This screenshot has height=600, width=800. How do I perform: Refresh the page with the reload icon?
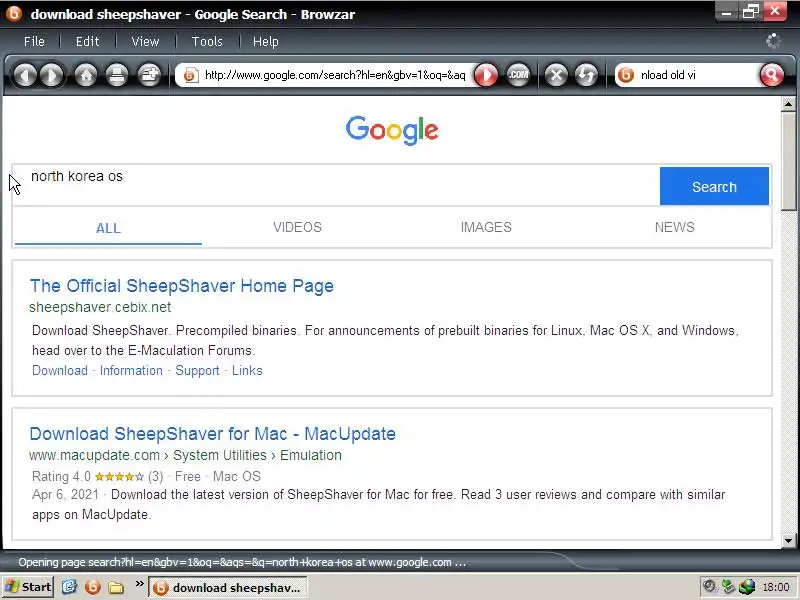click(586, 76)
